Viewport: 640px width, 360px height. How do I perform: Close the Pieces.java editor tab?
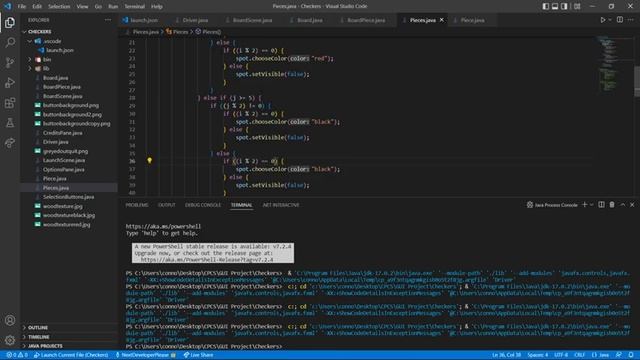[x=442, y=20]
